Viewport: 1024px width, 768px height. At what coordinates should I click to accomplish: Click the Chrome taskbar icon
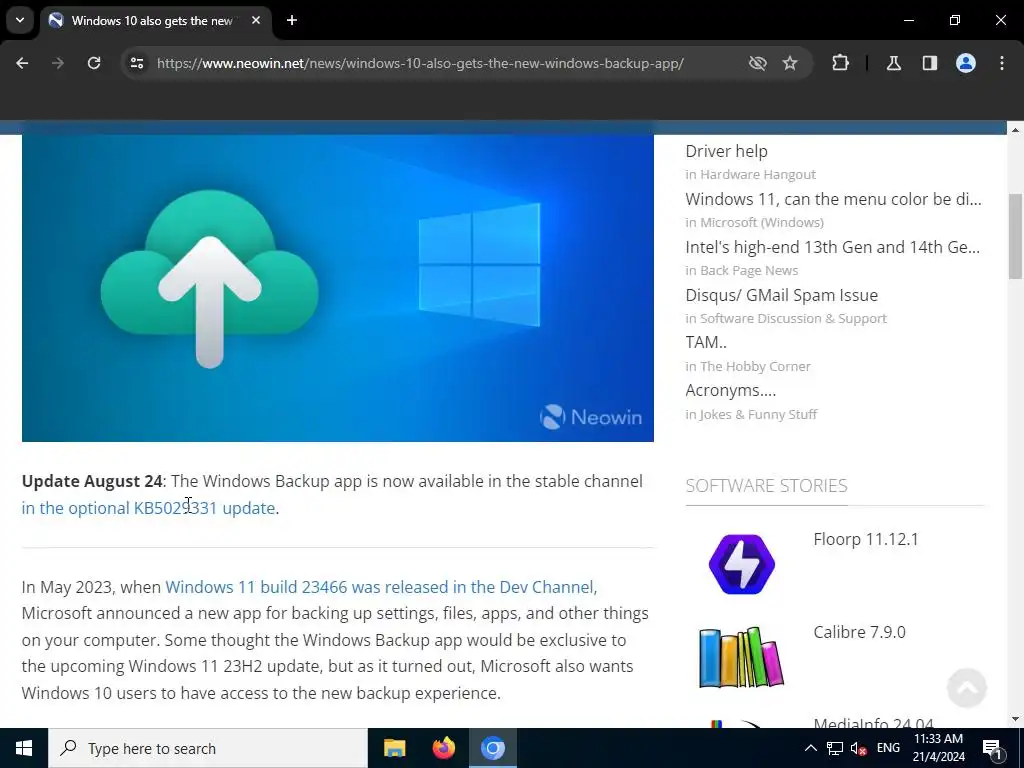pyautogui.click(x=493, y=748)
